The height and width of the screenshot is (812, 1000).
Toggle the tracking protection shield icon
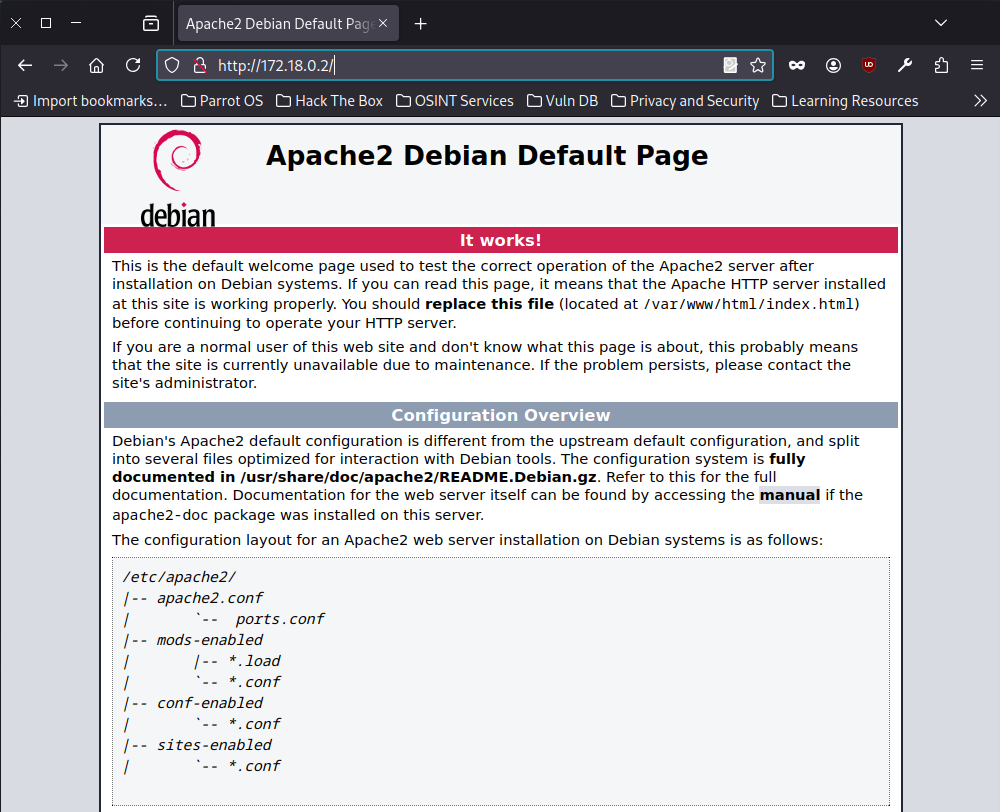[x=172, y=65]
